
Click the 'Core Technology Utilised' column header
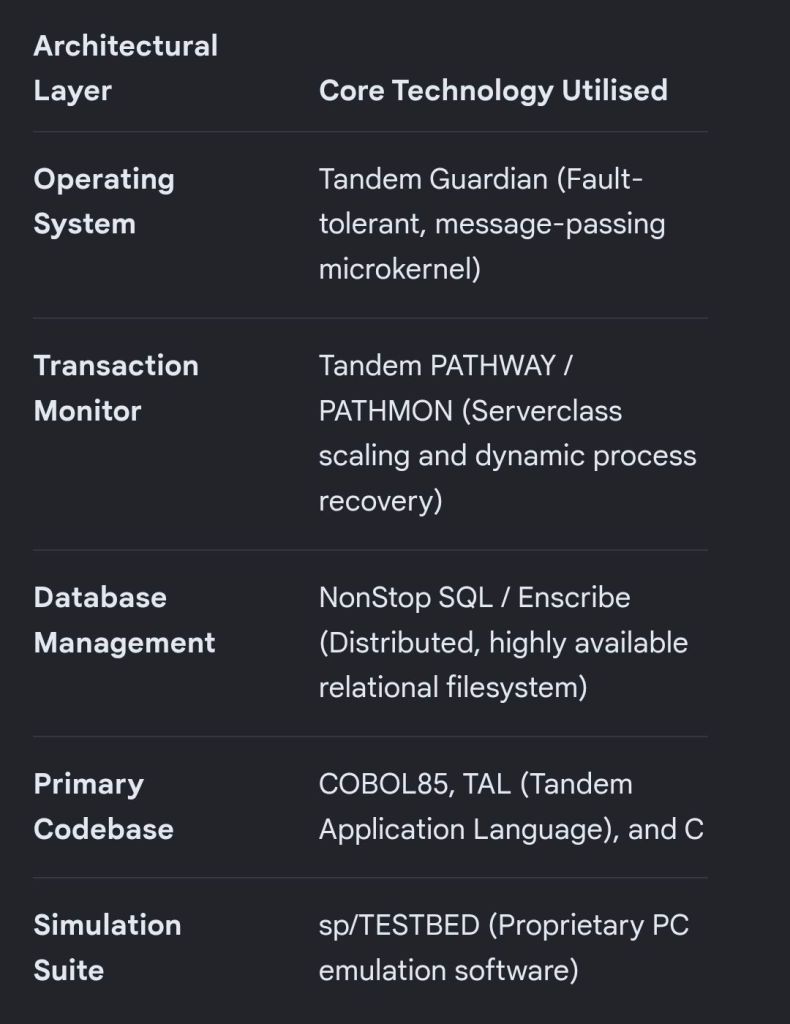point(493,90)
